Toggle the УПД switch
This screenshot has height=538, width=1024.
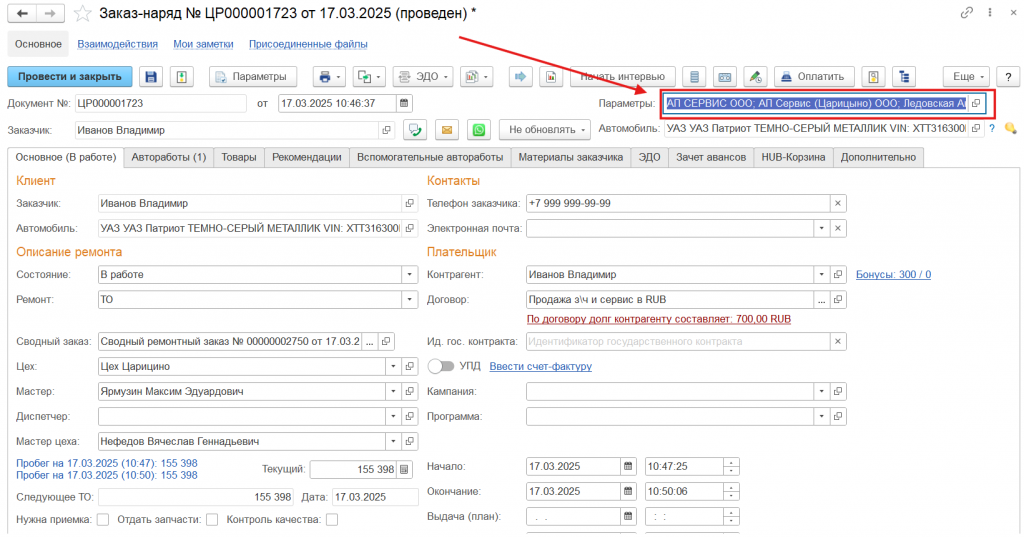pyautogui.click(x=441, y=366)
